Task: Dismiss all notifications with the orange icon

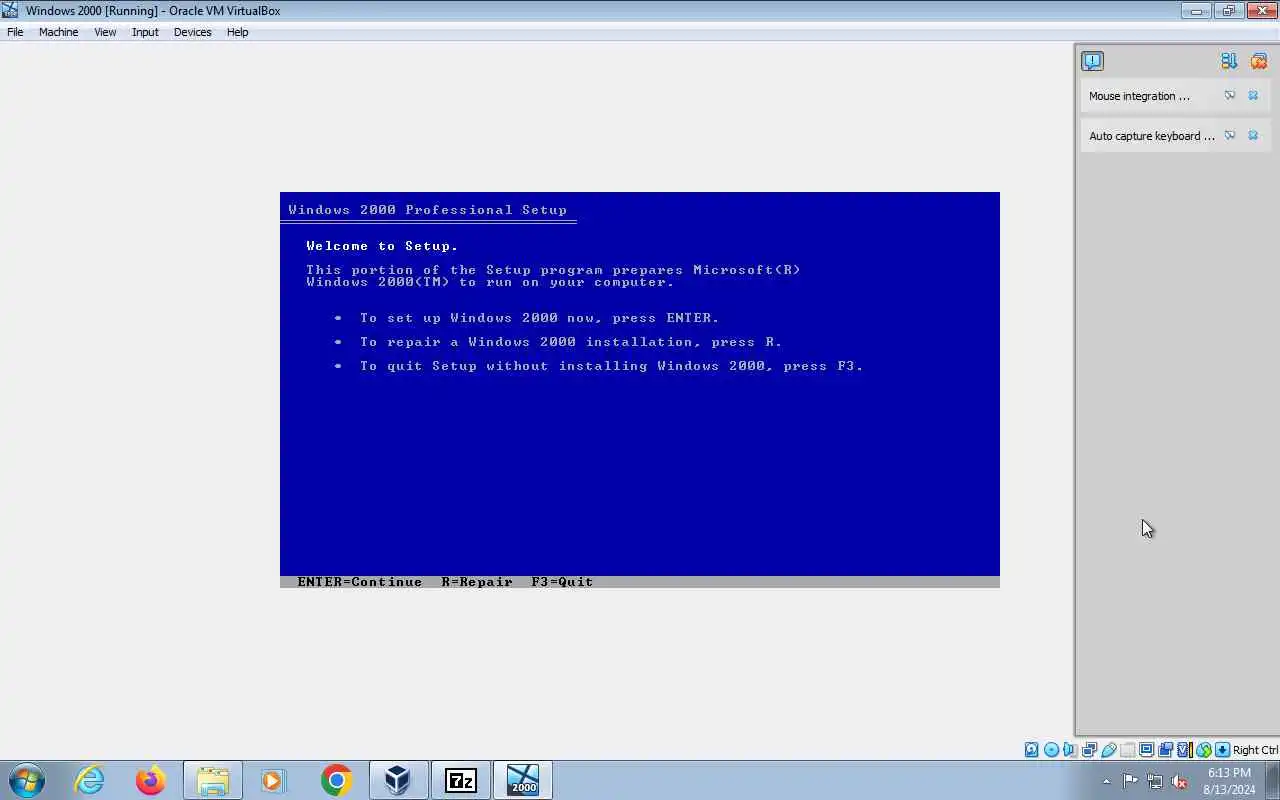Action: [1259, 61]
